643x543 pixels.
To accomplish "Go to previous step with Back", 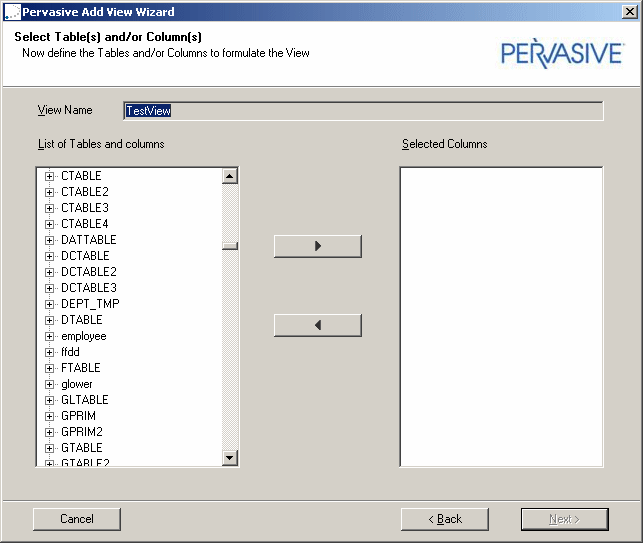I will [x=444, y=519].
